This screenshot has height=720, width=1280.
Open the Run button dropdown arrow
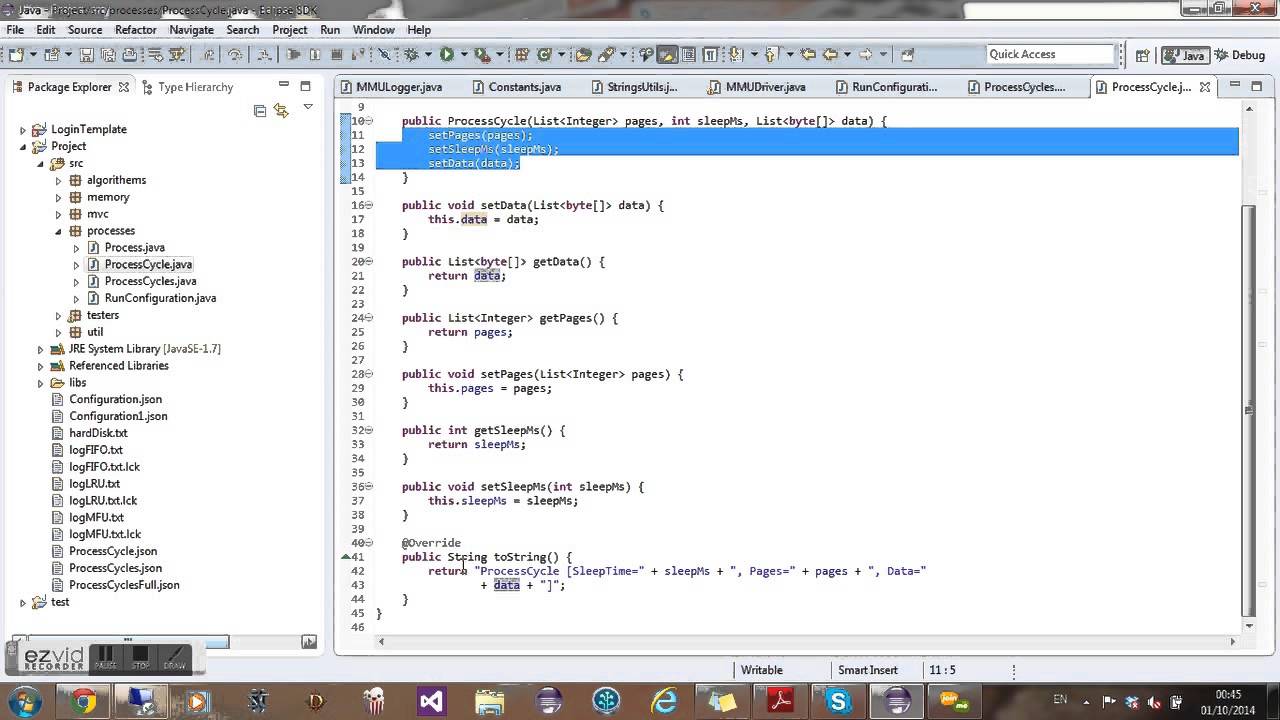[x=463, y=55]
